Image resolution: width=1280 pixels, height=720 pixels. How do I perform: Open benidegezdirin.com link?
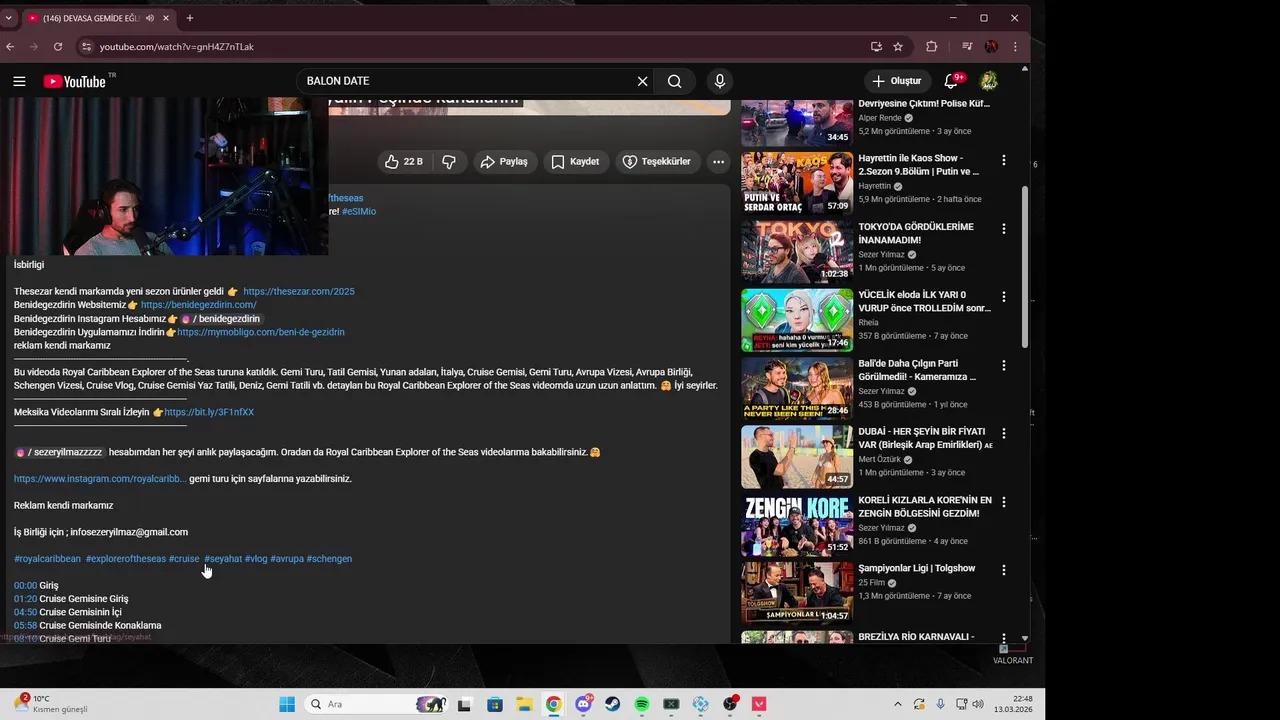click(x=199, y=305)
